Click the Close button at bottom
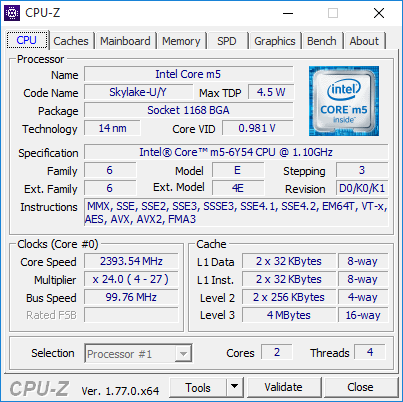Screen dimensions: 403x402 point(360,387)
